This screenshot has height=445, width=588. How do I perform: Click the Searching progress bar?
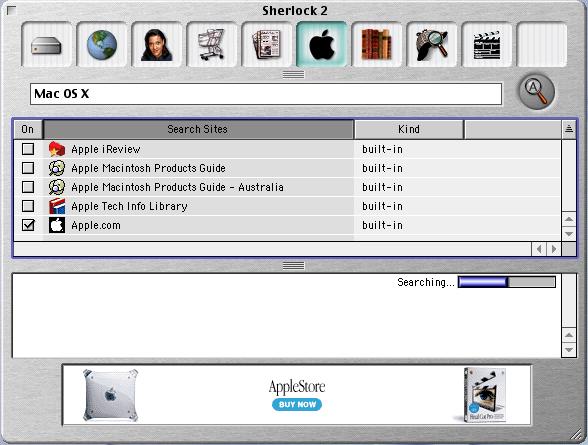coord(507,282)
